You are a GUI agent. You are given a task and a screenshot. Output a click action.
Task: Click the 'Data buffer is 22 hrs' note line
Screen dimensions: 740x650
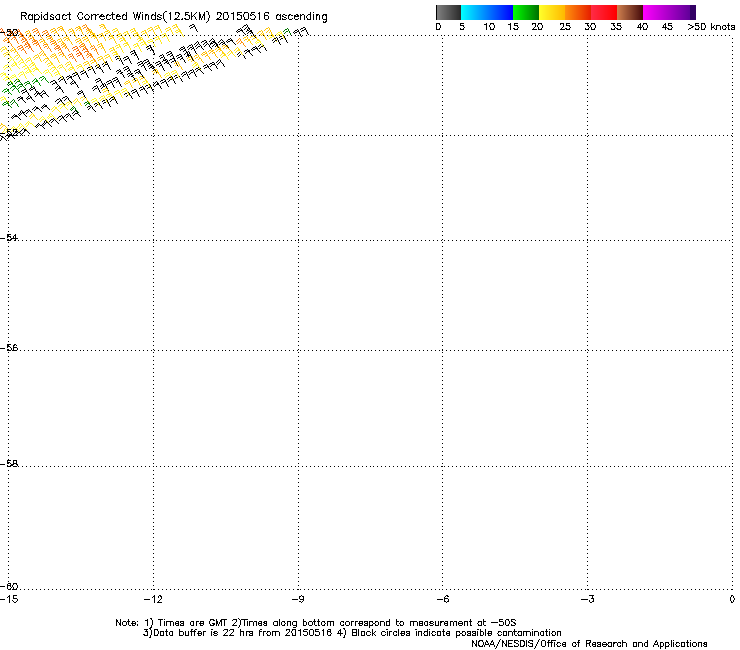pos(352,633)
